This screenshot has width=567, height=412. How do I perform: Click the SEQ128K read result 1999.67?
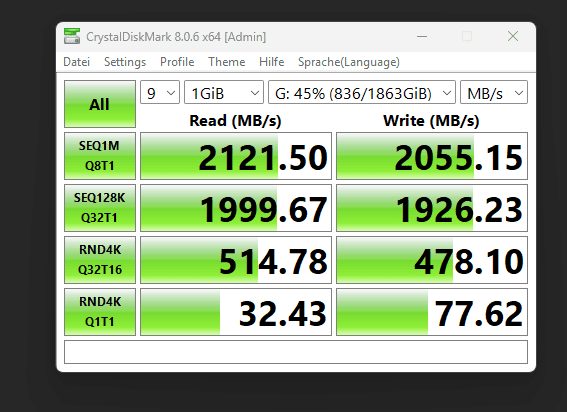click(x=236, y=208)
